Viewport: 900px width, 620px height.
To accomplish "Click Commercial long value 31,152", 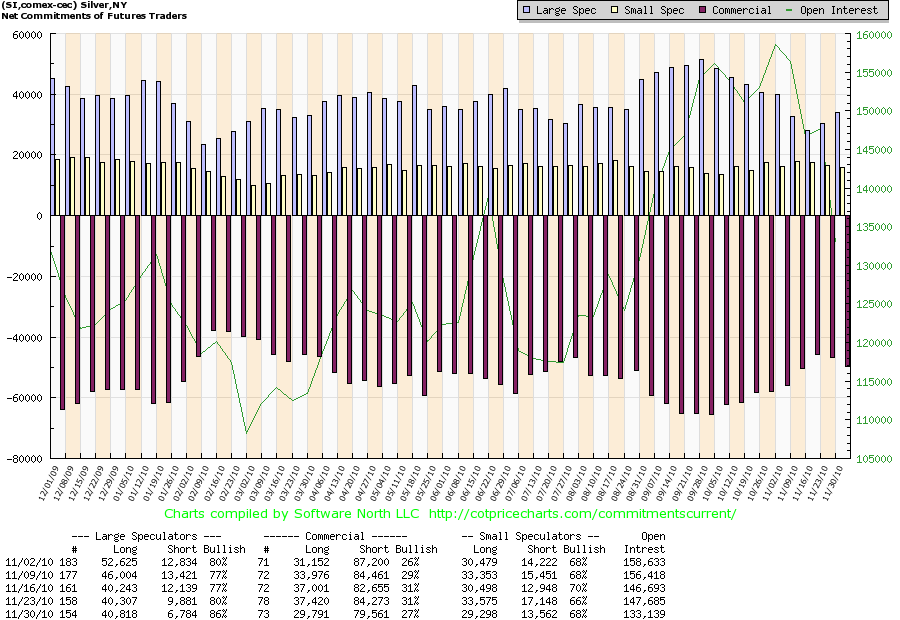I will tap(312, 563).
